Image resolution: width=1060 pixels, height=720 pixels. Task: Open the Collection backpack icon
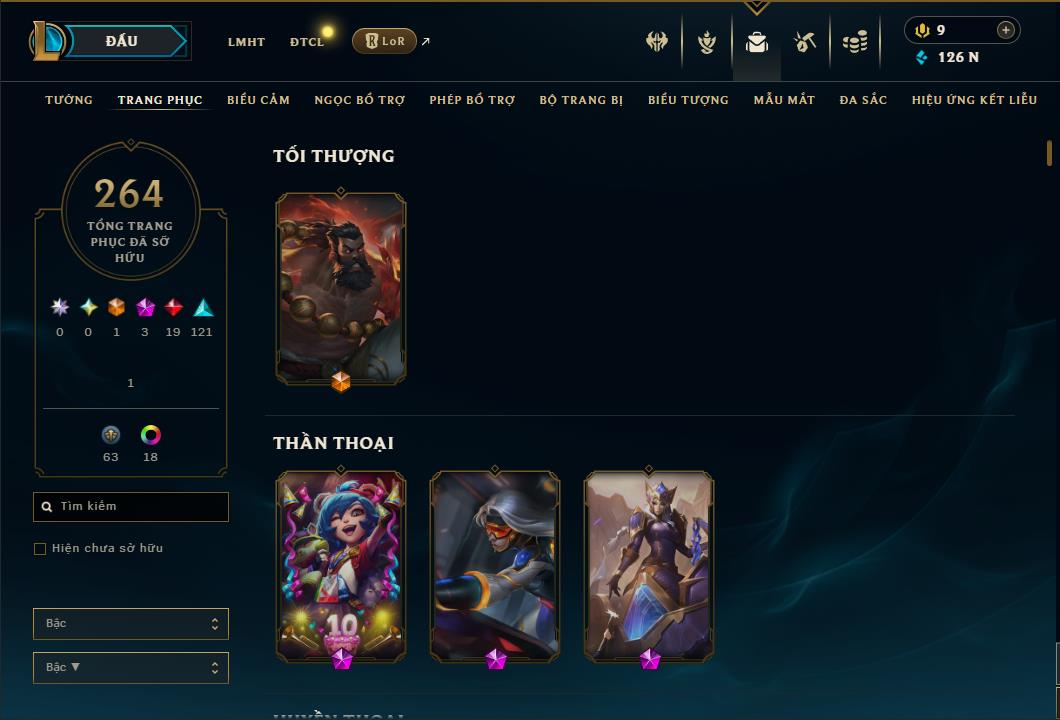tap(757, 43)
